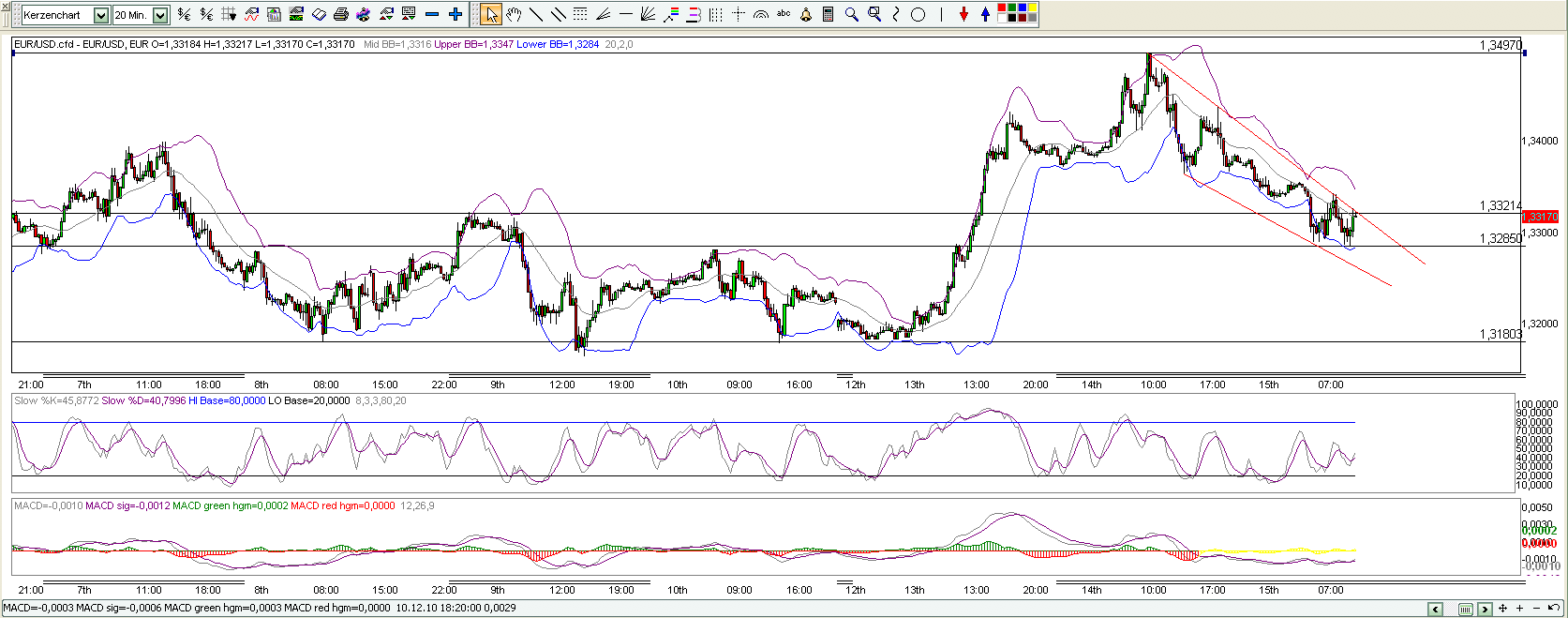The width and height of the screenshot is (1568, 618).
Task: Select the arrow pointer tool
Action: click(491, 14)
